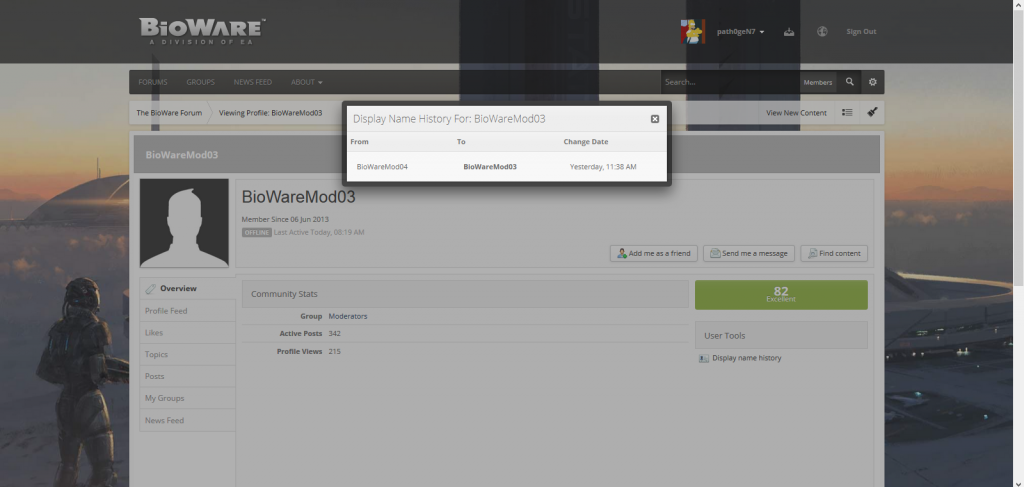Viewport: 1024px width, 487px height.
Task: Click the scrollbar up arrow
Action: [x=1018, y=5]
